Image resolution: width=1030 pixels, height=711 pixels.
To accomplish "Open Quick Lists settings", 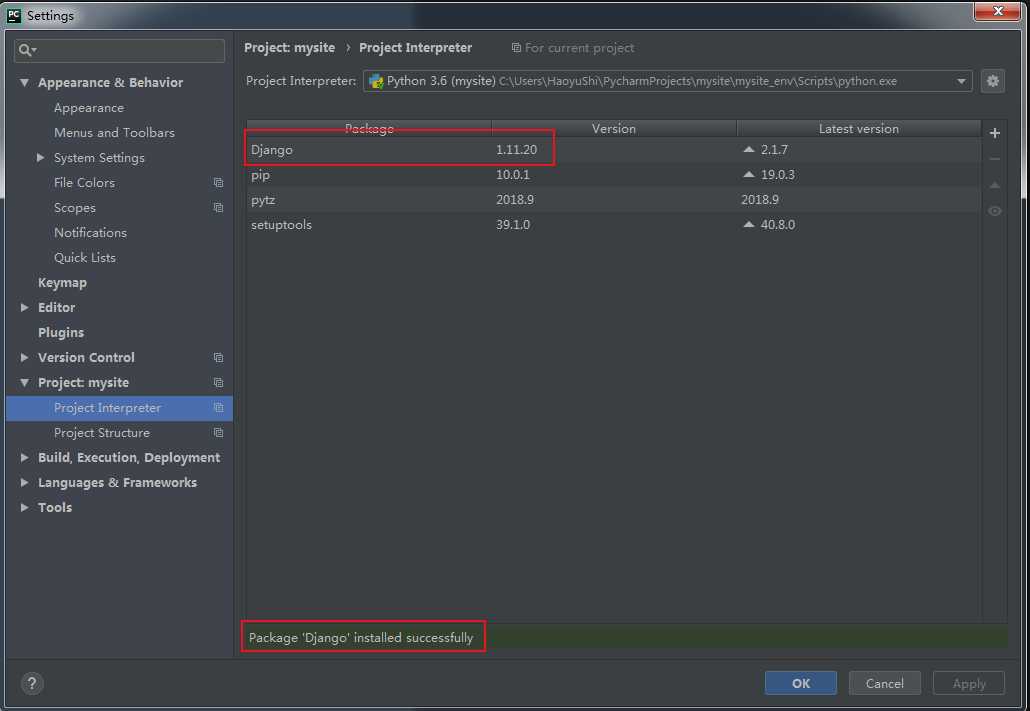I will 85,258.
